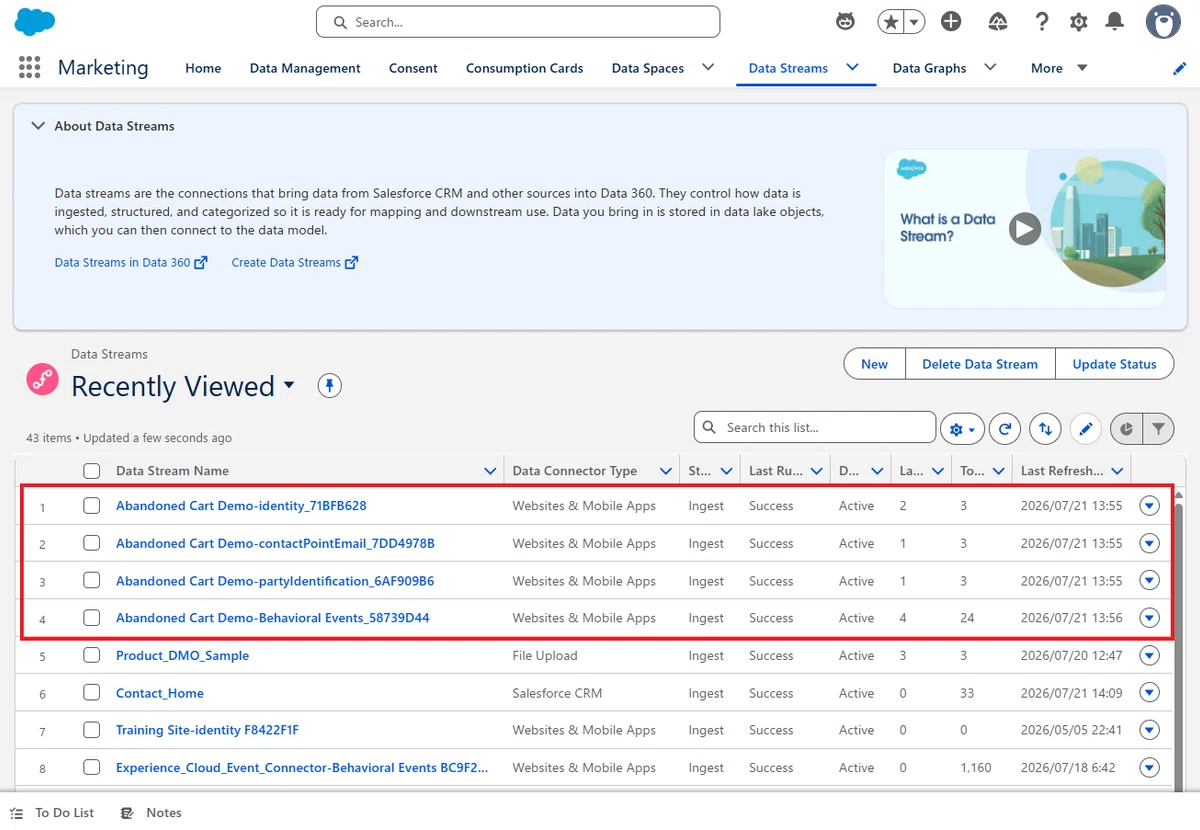Open the Create Data Streams link
Viewport: 1200px width, 830px height.
pos(295,262)
